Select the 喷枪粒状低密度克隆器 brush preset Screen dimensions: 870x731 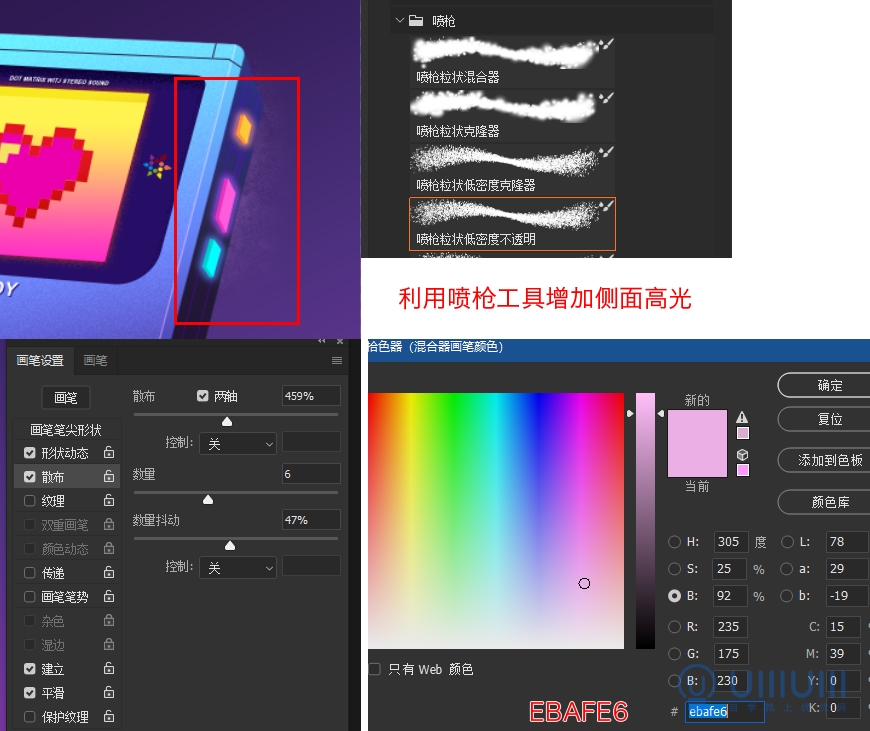point(512,169)
